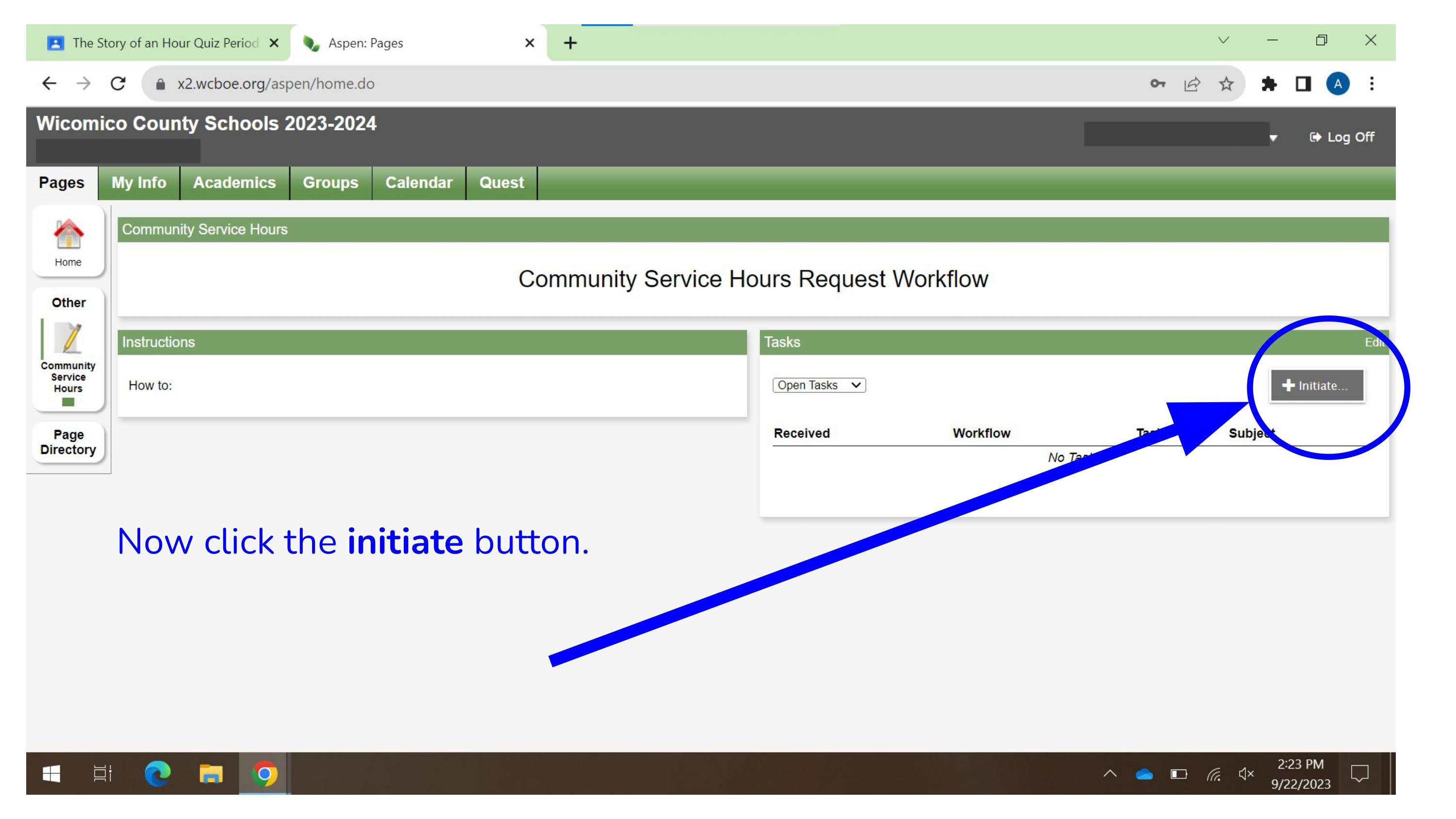Open the Chrome three-dot menu
The image size is (1456, 819).
(1372, 83)
